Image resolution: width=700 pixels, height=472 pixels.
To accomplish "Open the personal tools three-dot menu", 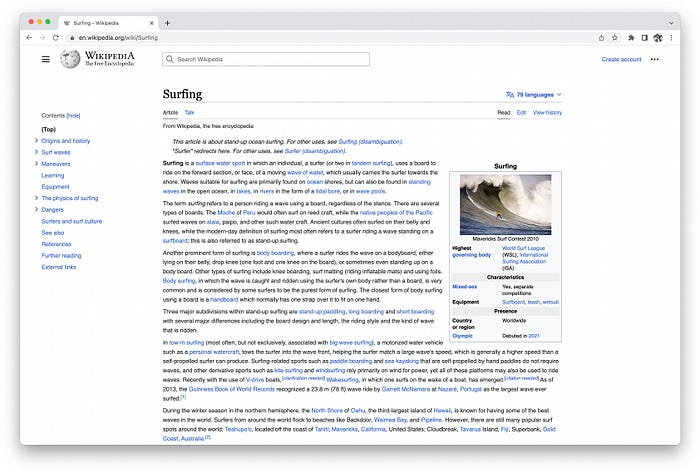I will tap(654, 59).
